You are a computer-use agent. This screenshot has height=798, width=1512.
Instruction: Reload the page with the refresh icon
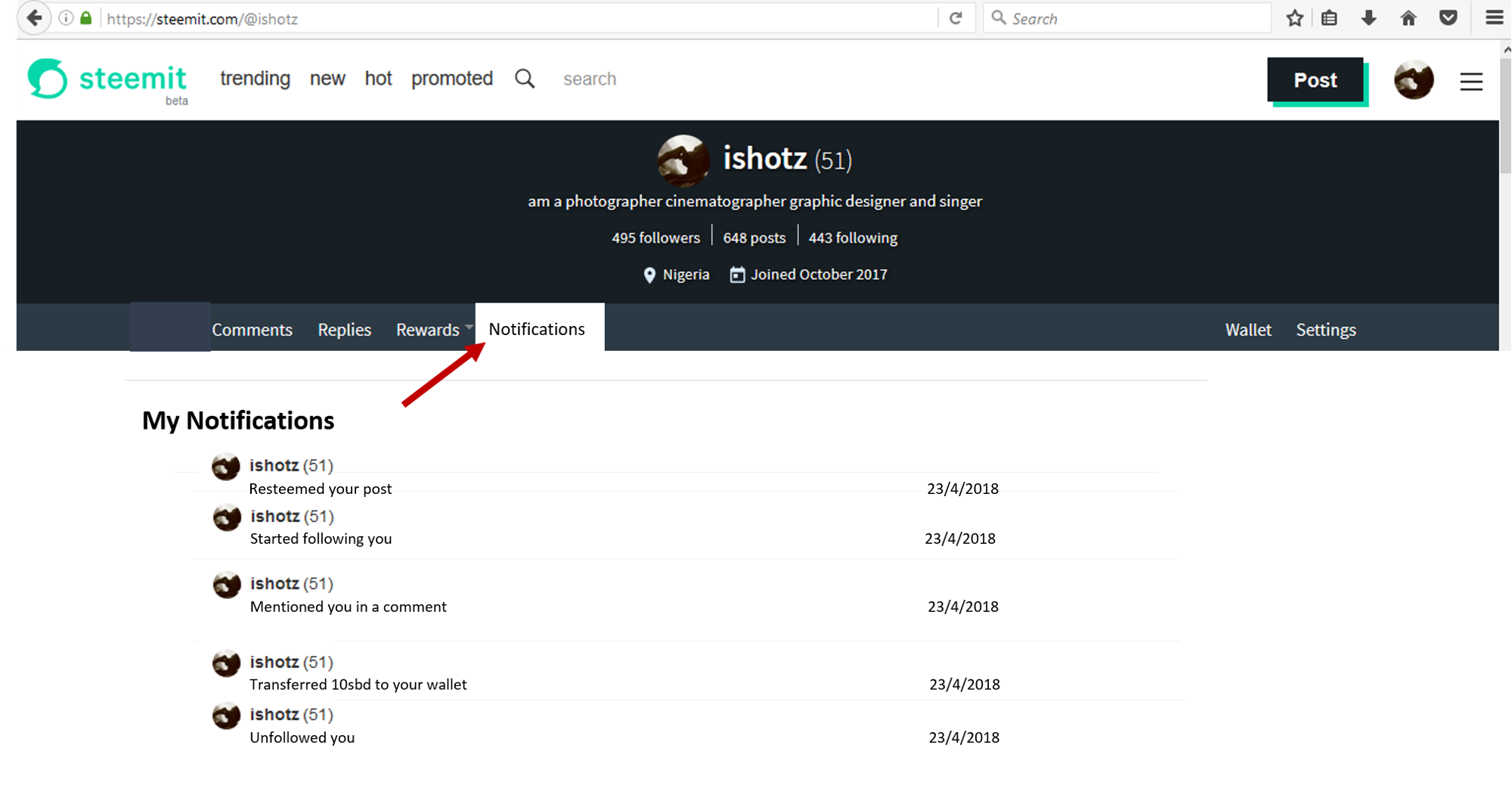956,18
